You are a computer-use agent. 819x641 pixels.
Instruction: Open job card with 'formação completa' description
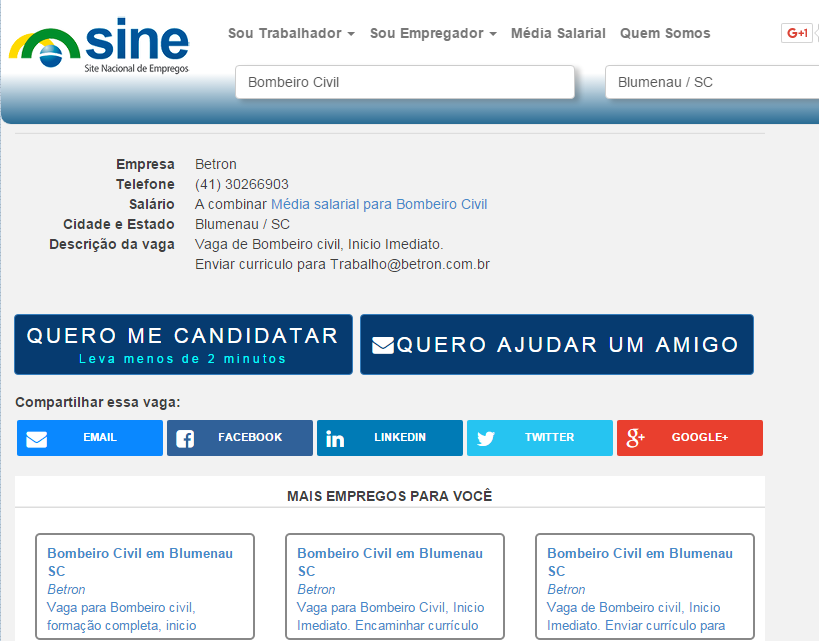[145, 587]
